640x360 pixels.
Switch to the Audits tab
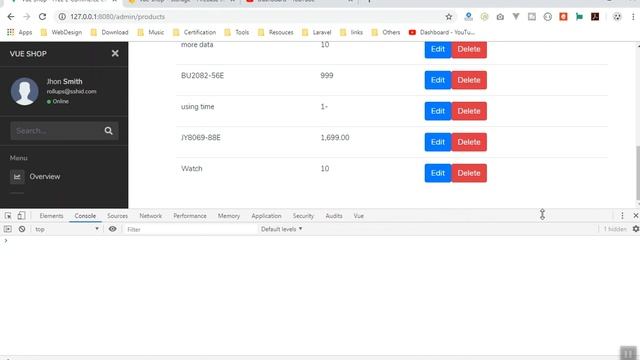click(x=334, y=216)
